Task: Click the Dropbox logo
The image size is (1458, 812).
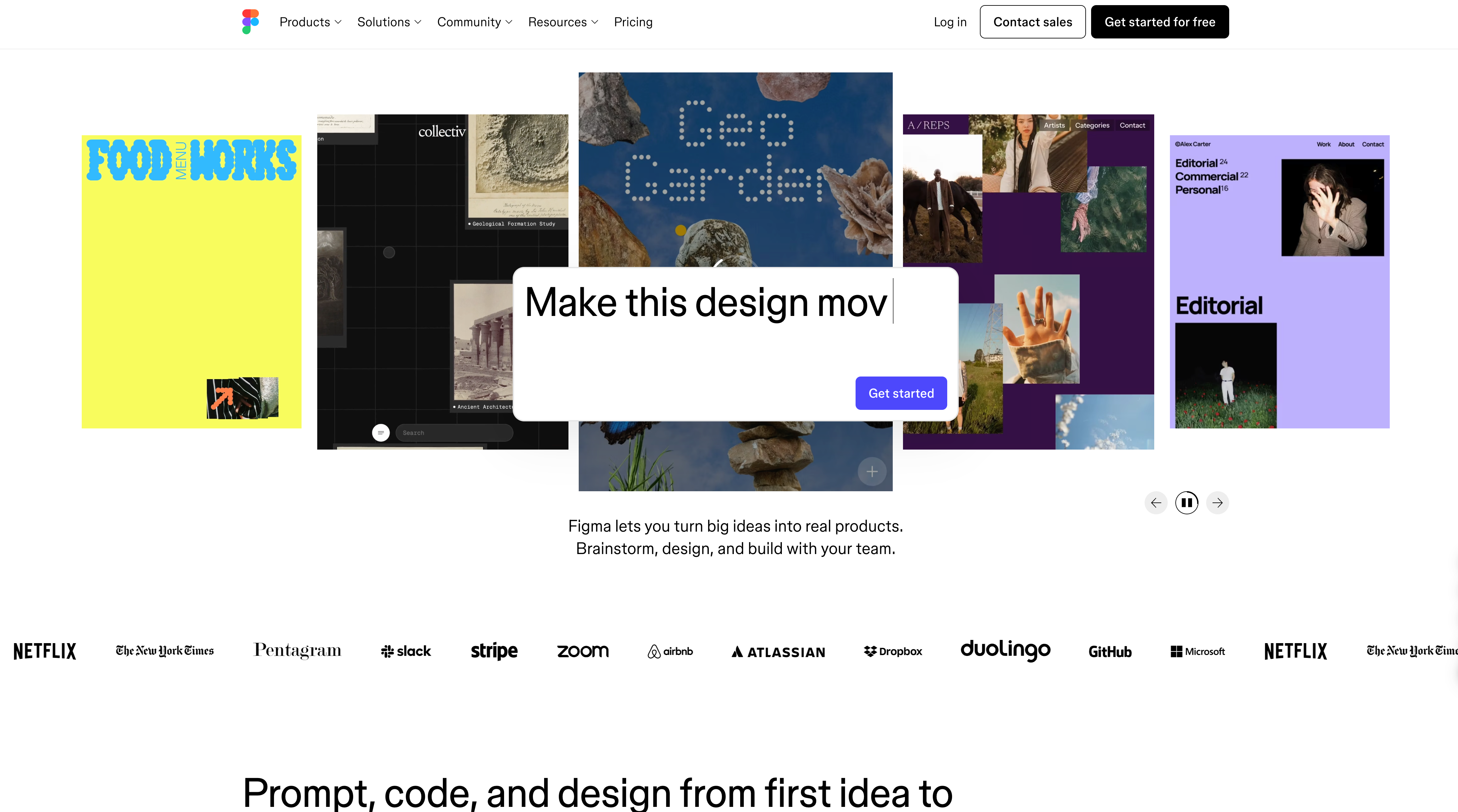Action: (x=893, y=651)
